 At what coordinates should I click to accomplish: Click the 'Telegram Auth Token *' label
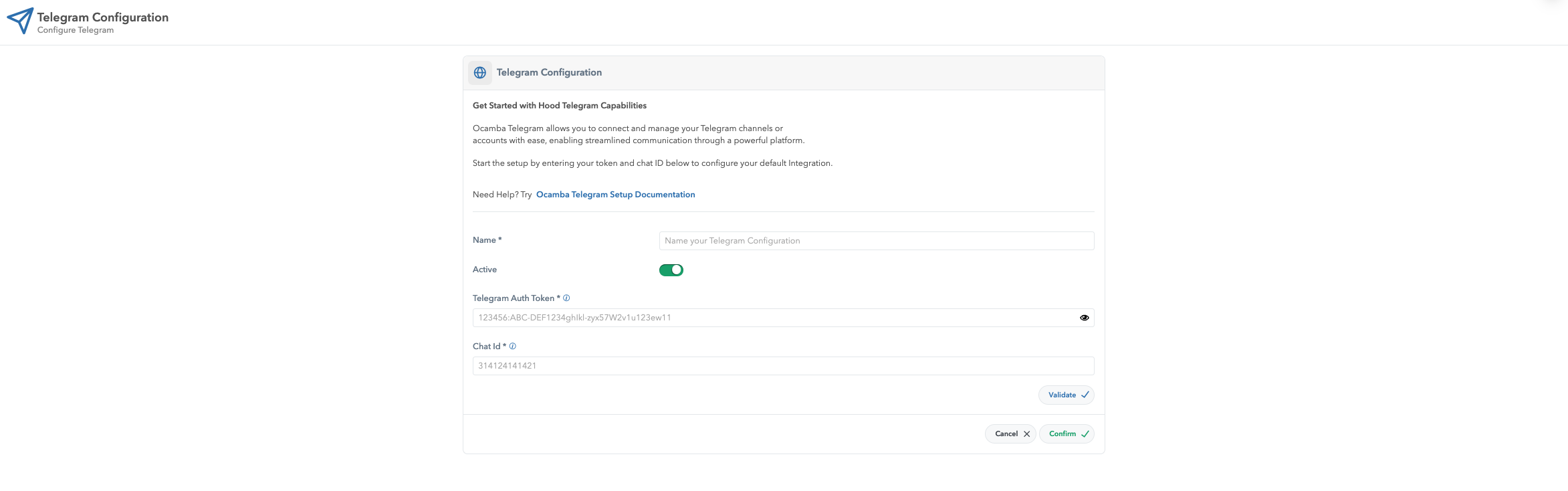516,298
